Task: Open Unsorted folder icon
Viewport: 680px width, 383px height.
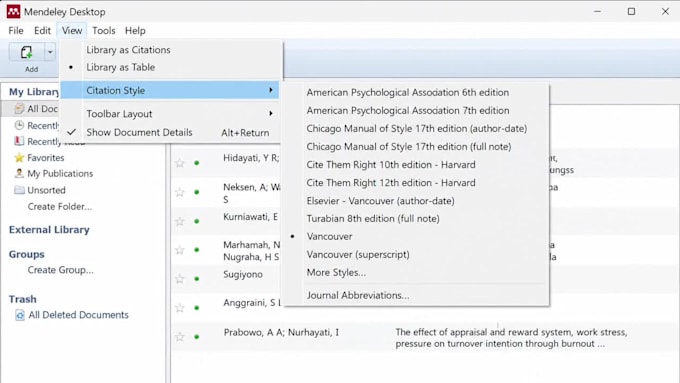Action: (19, 190)
